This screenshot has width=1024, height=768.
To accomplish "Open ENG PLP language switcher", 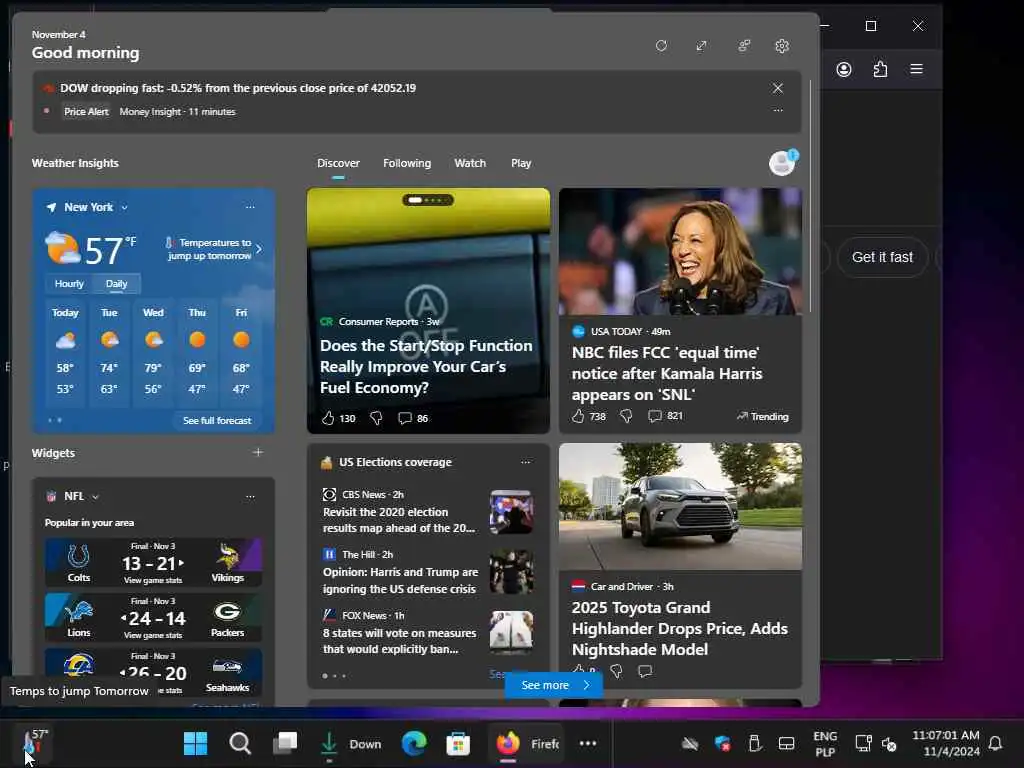I will click(825, 743).
